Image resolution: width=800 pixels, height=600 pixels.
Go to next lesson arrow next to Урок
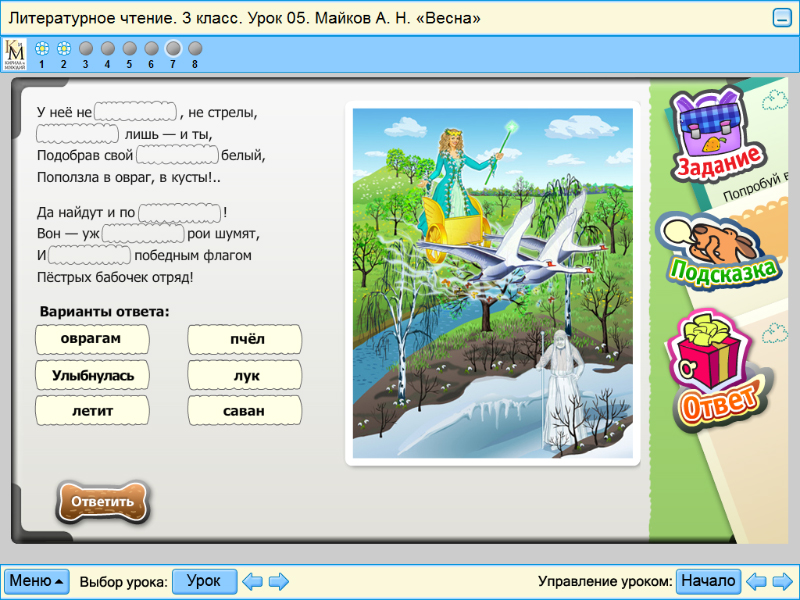point(279,581)
